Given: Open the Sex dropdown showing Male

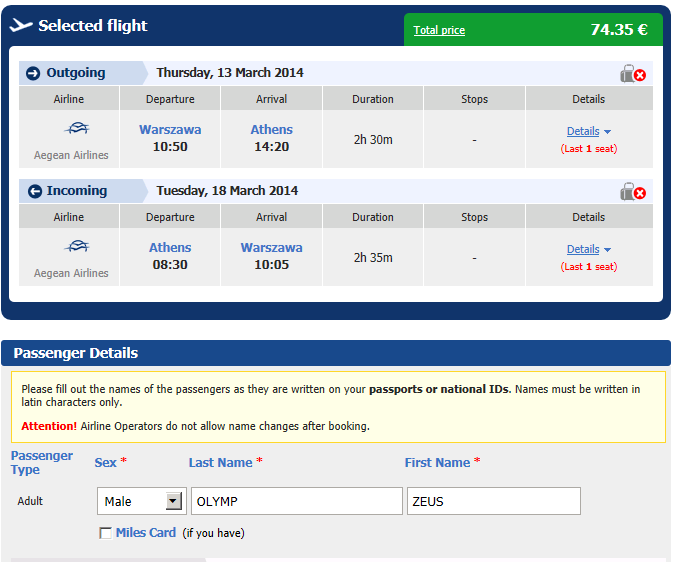Looking at the screenshot, I should 141,501.
